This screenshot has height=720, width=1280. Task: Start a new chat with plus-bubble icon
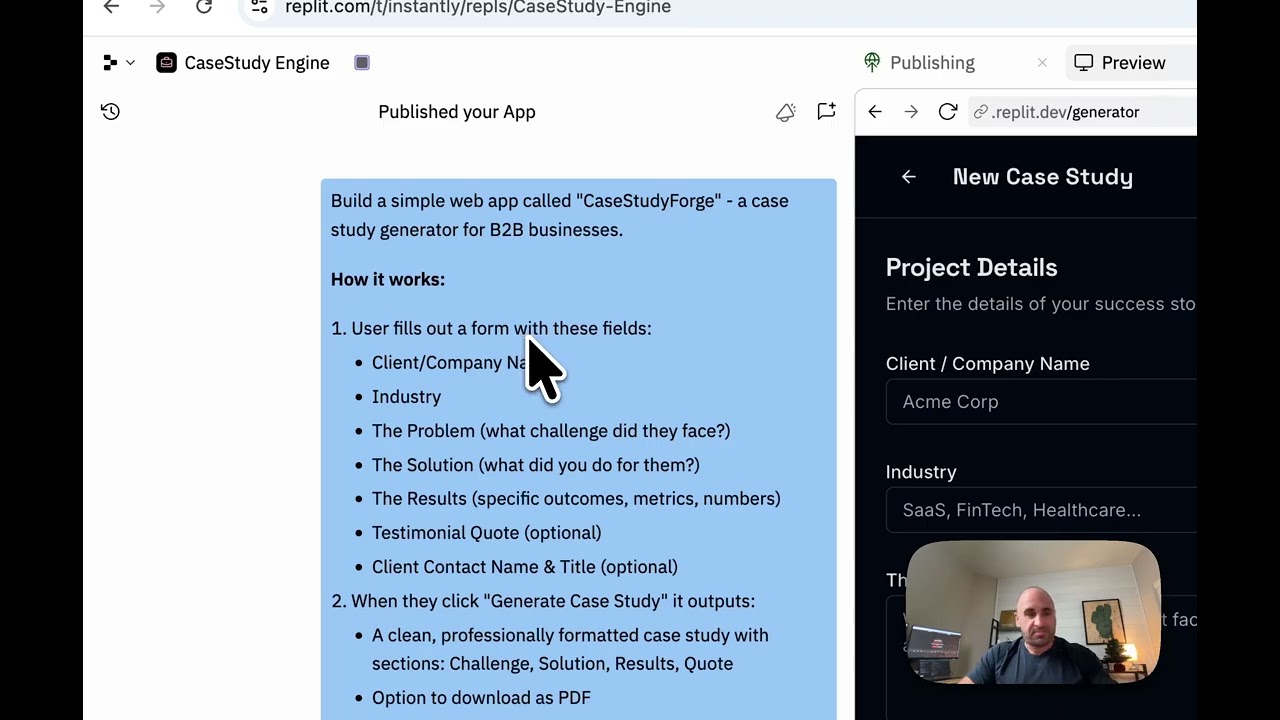[x=826, y=112]
